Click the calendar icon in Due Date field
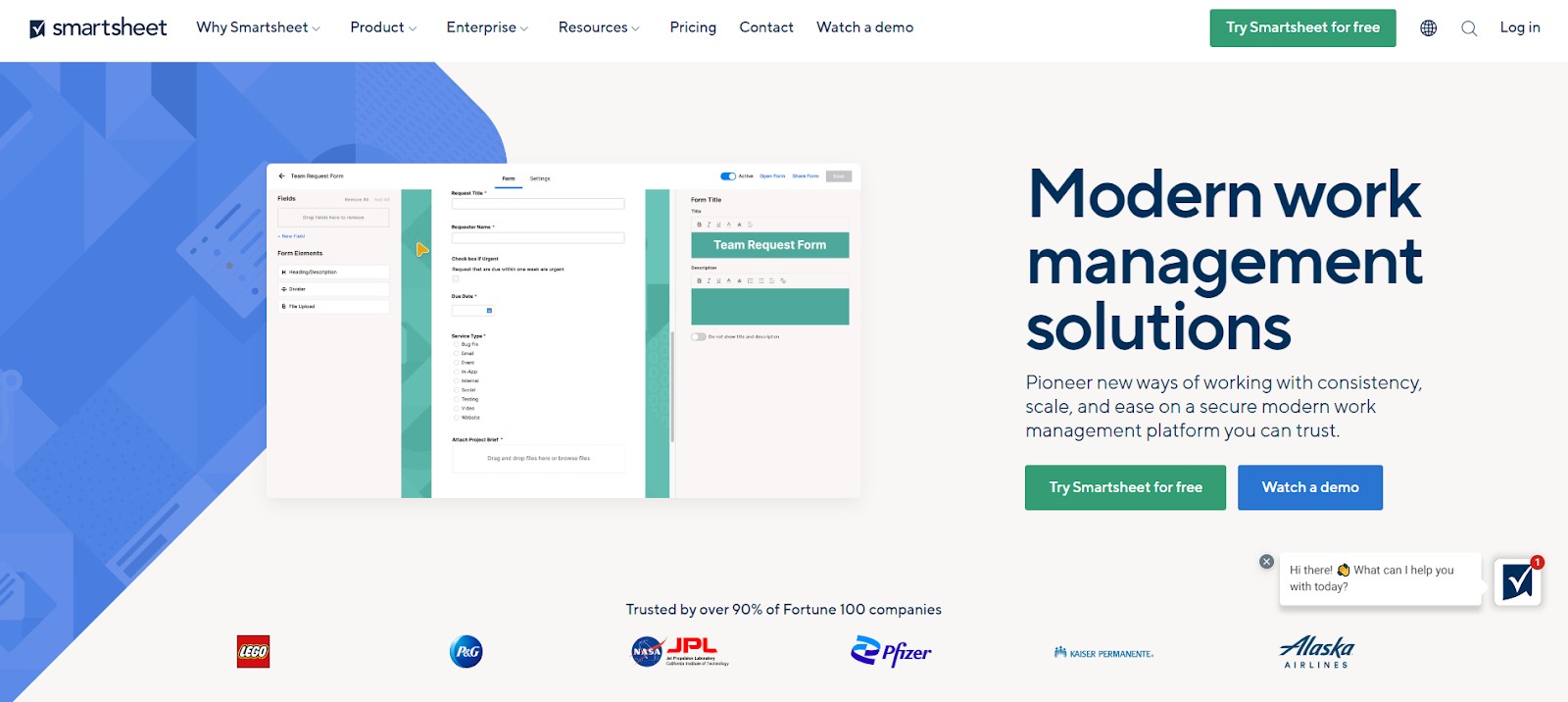 click(489, 311)
